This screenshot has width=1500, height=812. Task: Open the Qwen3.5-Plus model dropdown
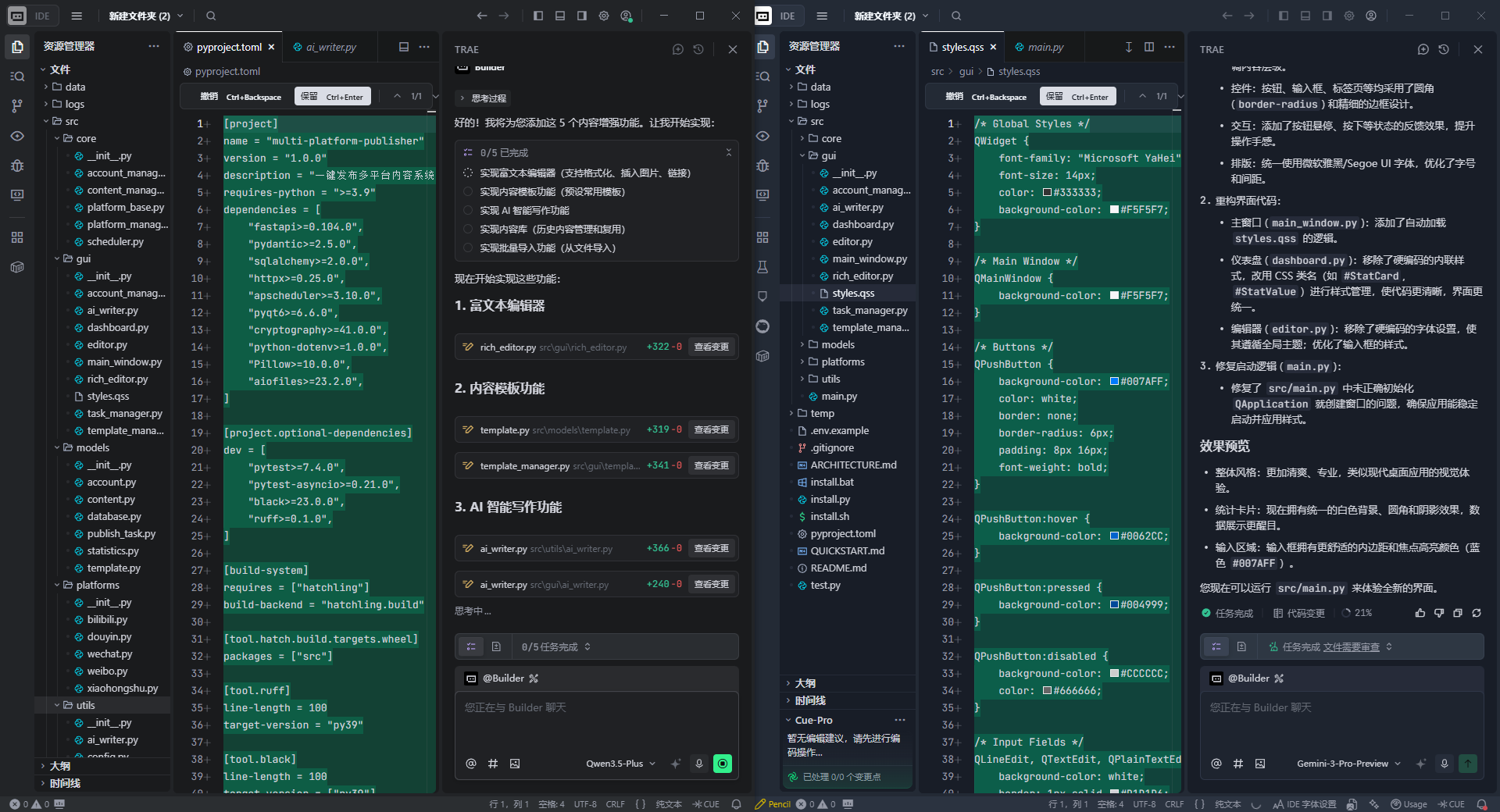pos(620,764)
